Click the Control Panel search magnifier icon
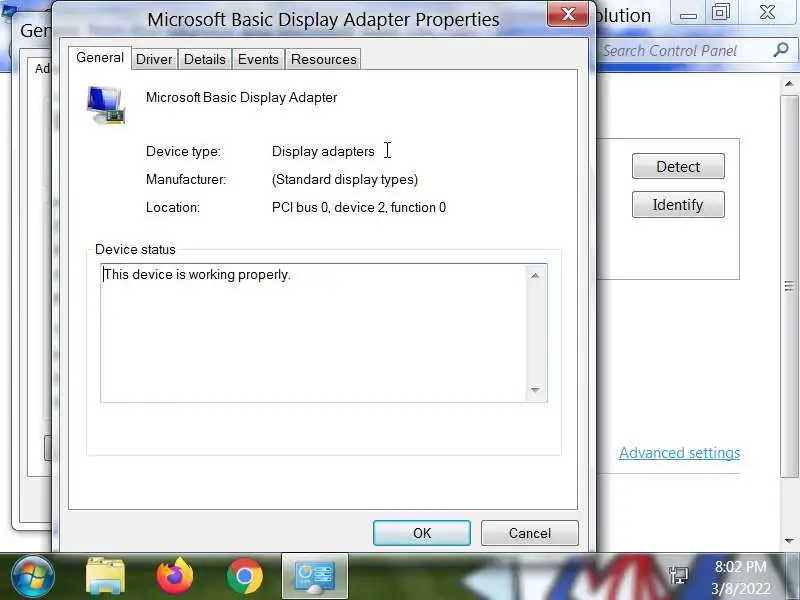 point(781,50)
